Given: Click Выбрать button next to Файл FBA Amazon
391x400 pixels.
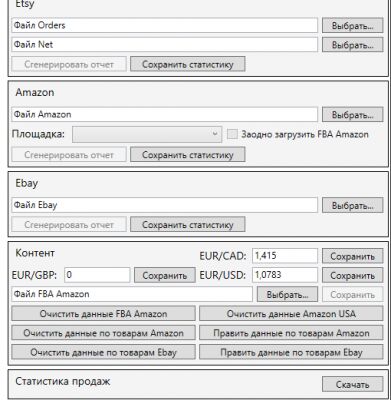Looking at the screenshot, I should click(287, 295).
